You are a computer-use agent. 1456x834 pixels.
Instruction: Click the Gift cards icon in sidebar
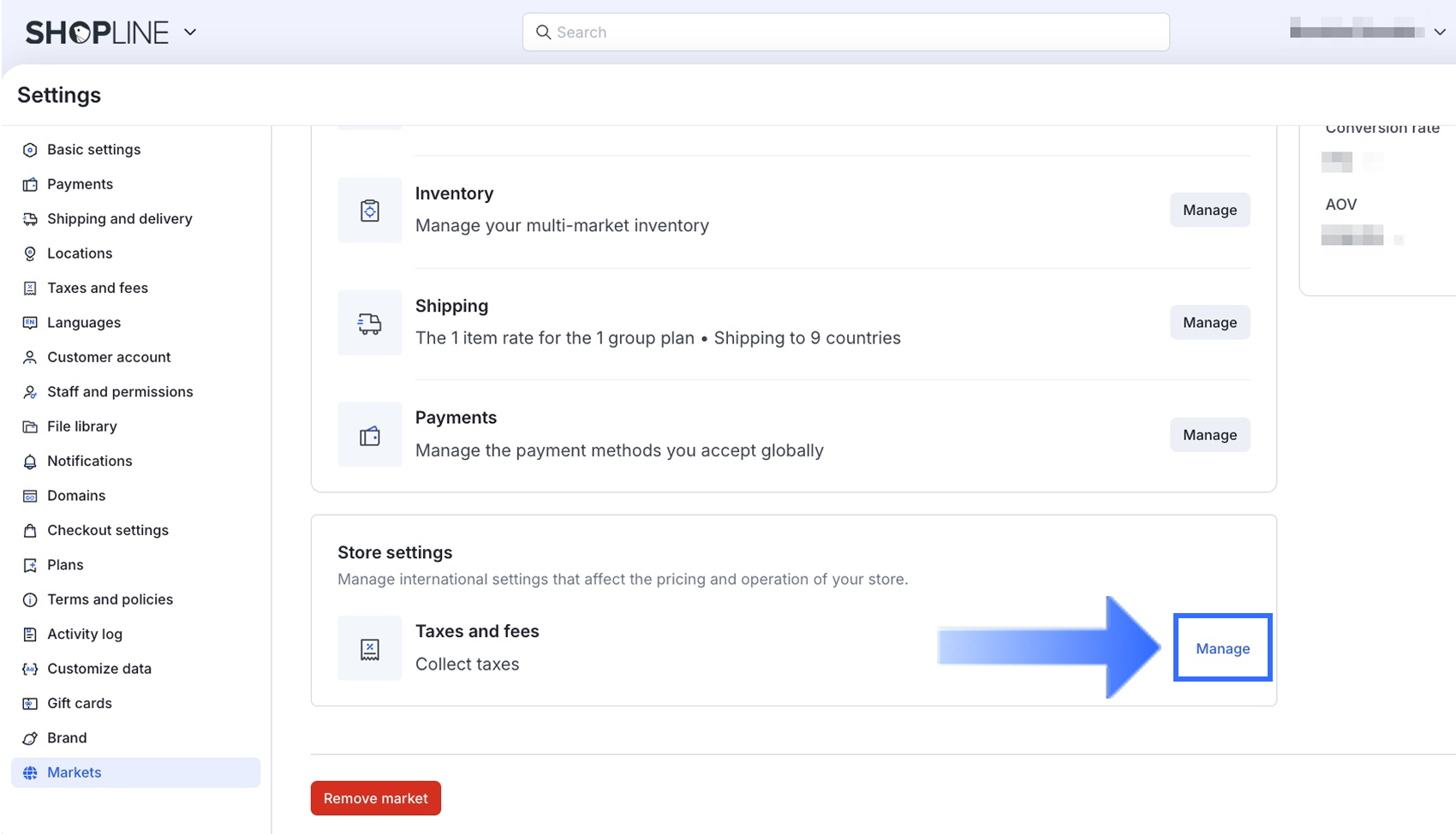(30, 704)
